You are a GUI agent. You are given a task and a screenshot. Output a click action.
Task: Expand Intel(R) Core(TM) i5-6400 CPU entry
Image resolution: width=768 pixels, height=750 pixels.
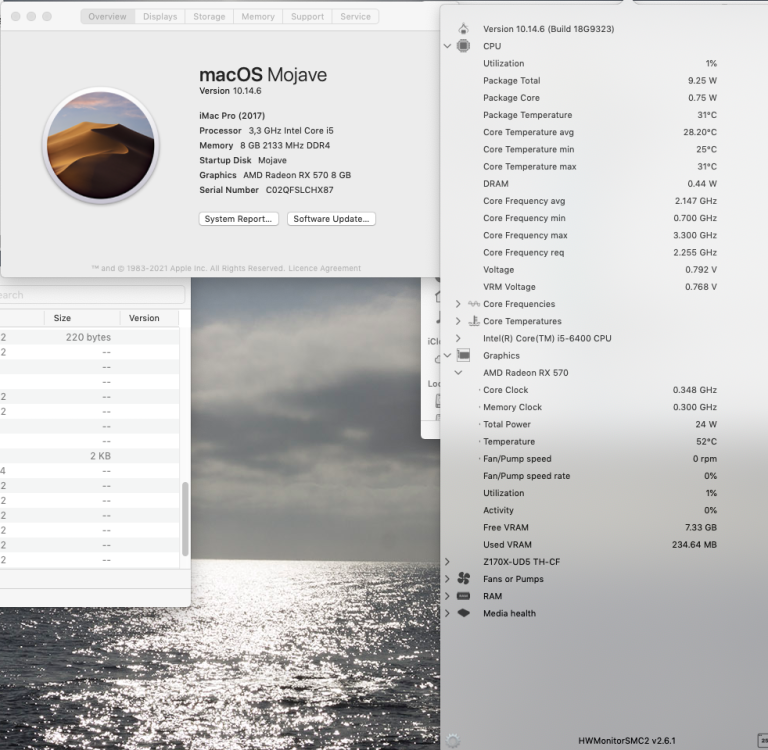pos(458,338)
